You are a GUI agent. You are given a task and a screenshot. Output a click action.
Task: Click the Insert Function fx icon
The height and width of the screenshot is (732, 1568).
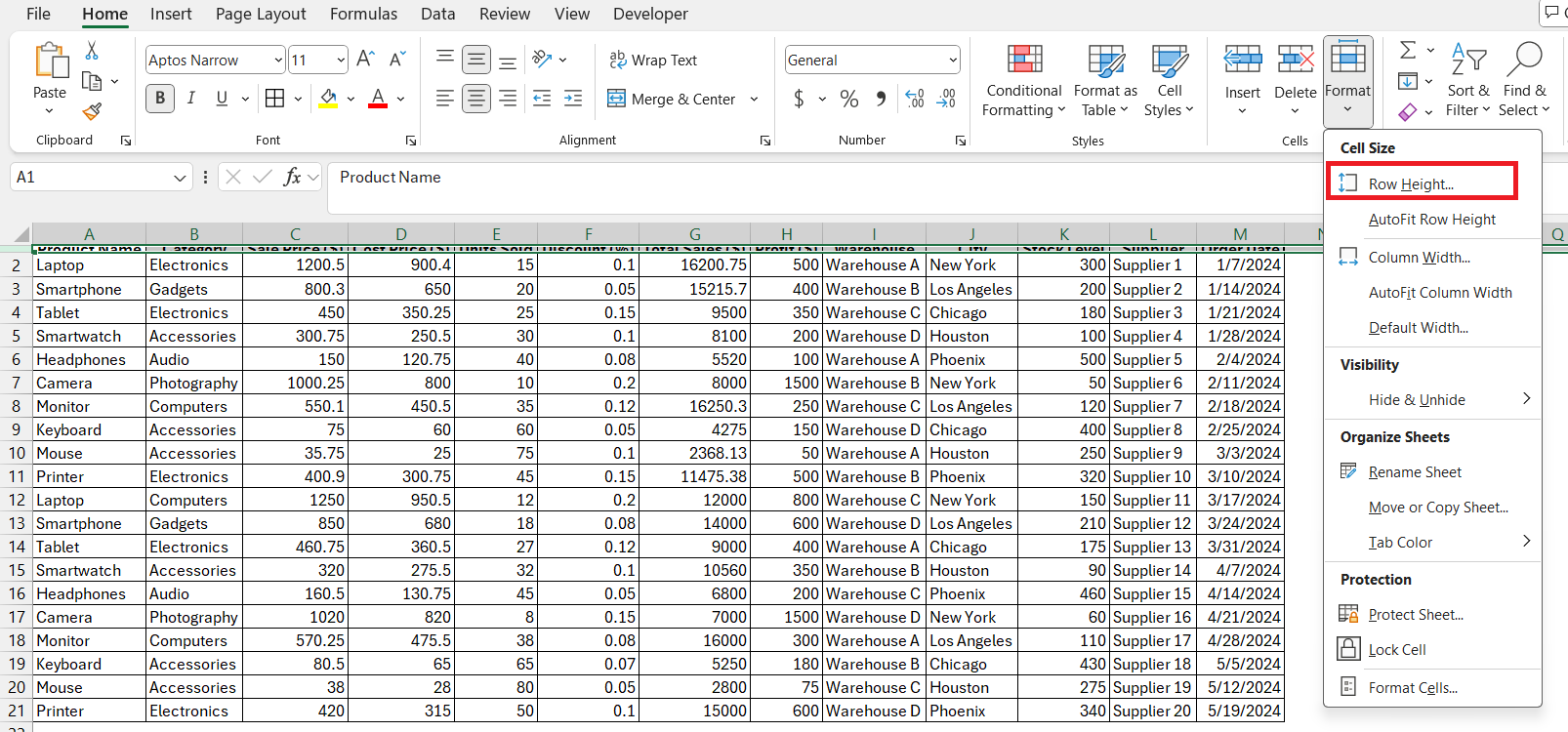[x=292, y=177]
